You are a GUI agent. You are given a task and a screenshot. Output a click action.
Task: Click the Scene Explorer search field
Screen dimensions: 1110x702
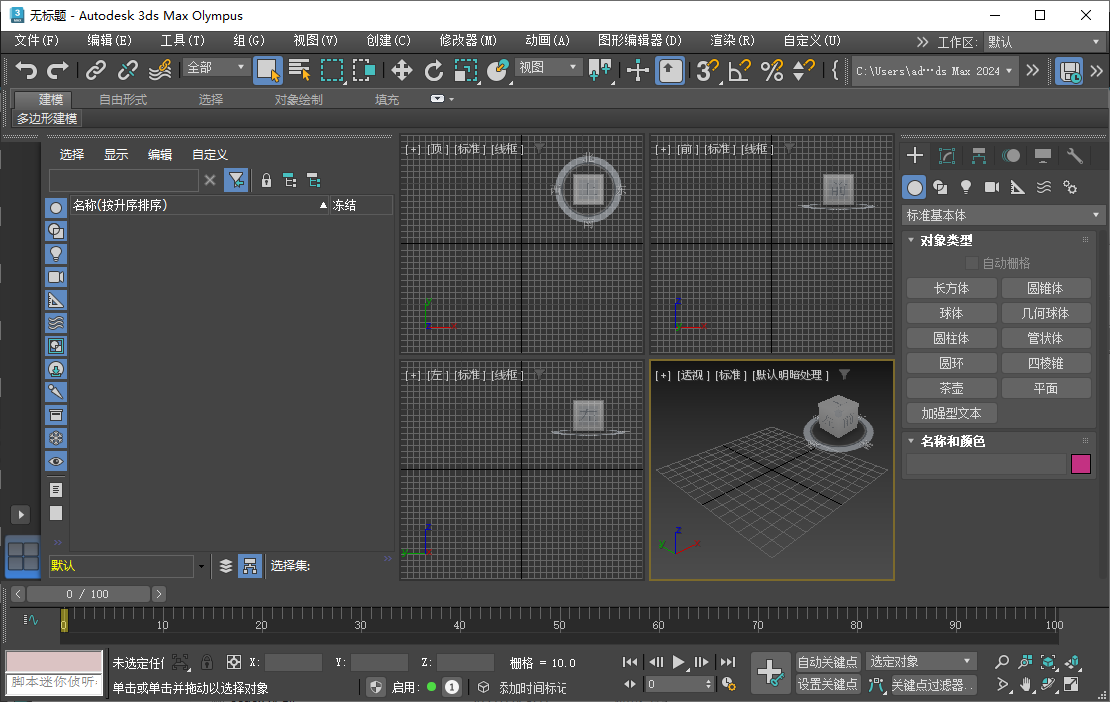(x=123, y=180)
